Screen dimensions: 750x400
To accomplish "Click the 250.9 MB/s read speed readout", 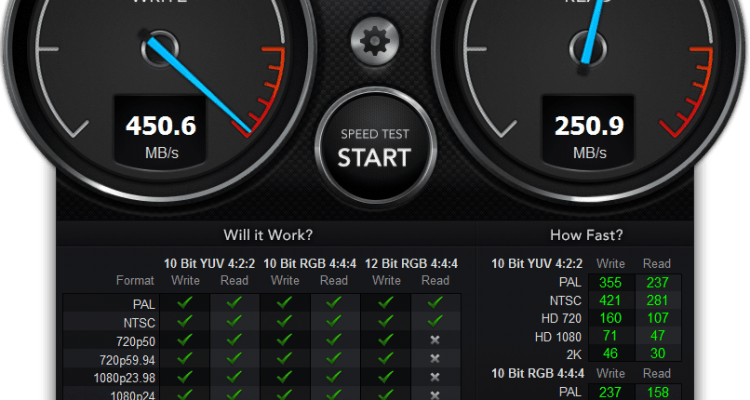I will pos(589,126).
